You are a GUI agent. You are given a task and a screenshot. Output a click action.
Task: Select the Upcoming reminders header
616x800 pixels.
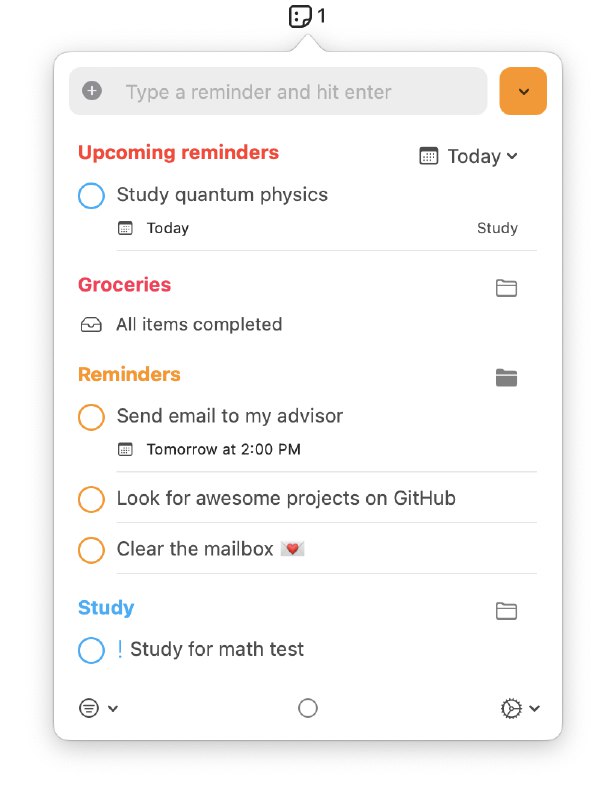(177, 153)
